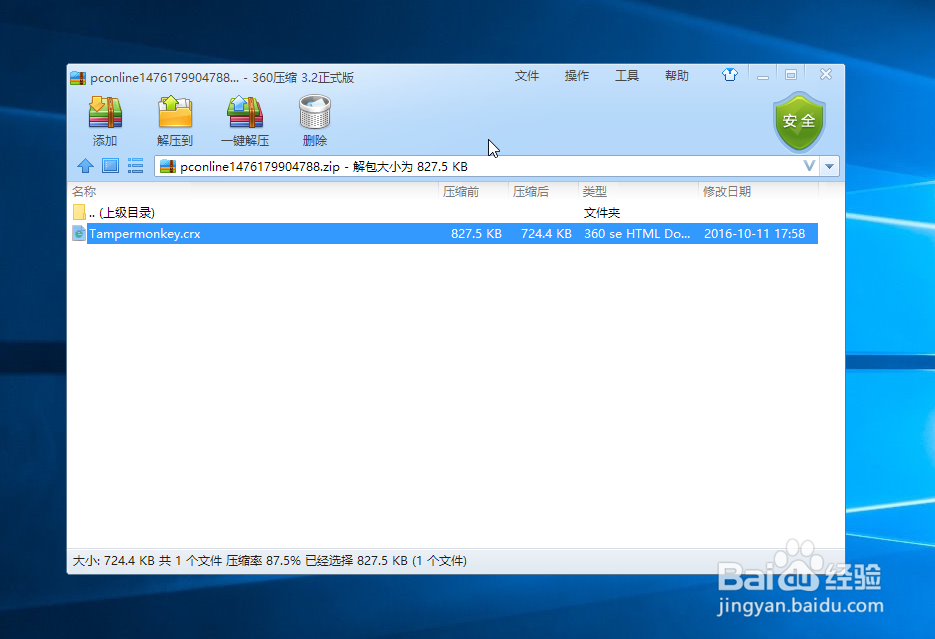Click the Tampermonkey.crx file icon
The width and height of the screenshot is (935, 639).
pyautogui.click(x=79, y=233)
